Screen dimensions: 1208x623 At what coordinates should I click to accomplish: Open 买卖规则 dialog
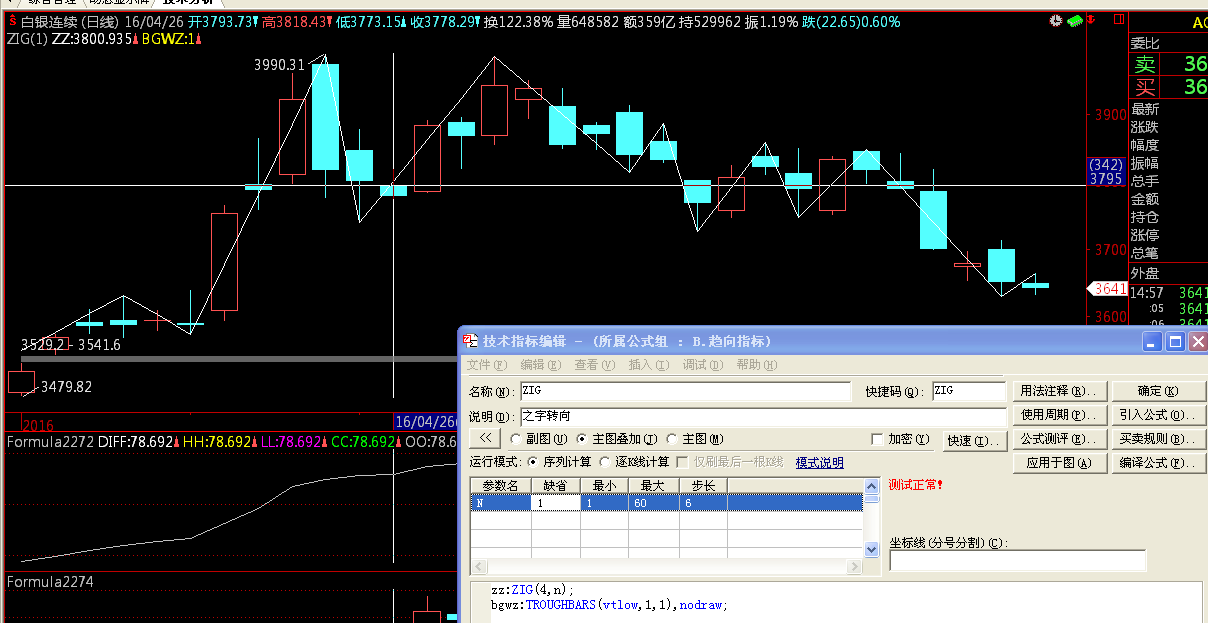1158,439
